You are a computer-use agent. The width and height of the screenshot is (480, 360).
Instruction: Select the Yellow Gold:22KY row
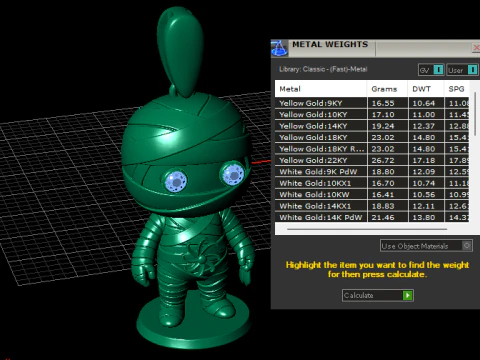pos(372,160)
